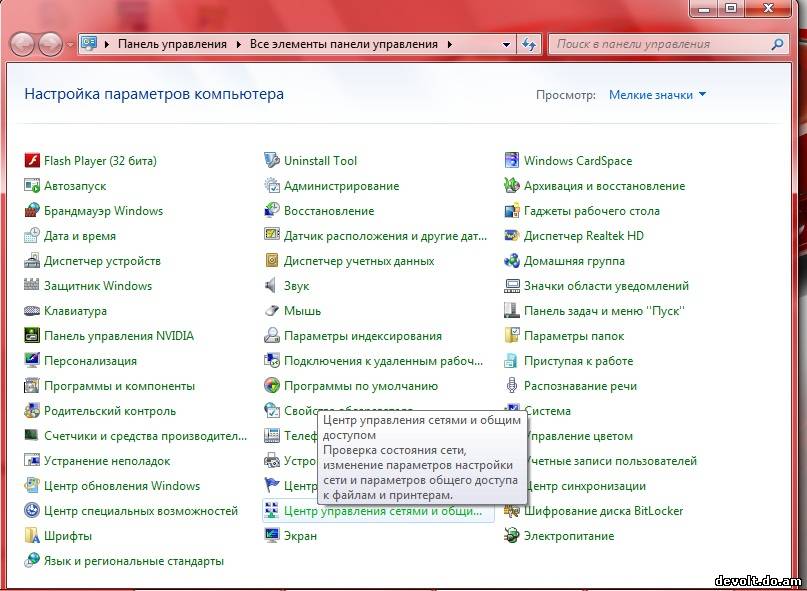Open the "Родительский контроль" link
This screenshot has width=807, height=591.
110,411
